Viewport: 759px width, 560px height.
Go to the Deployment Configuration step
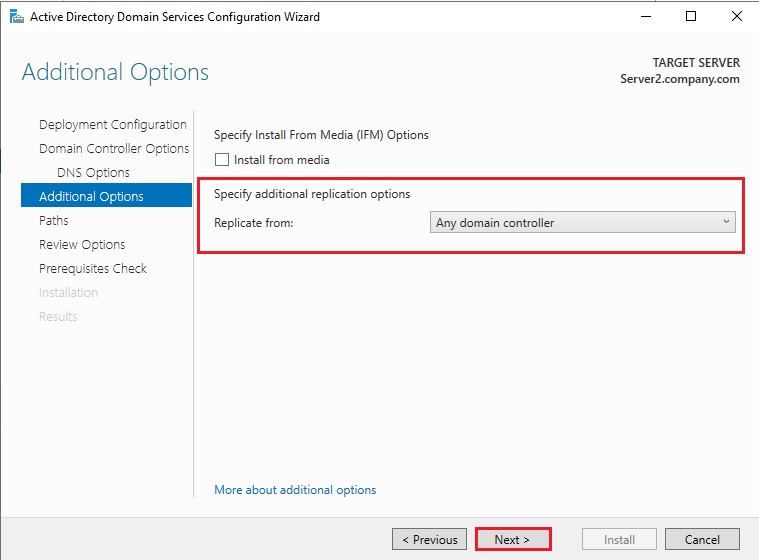[x=112, y=125]
